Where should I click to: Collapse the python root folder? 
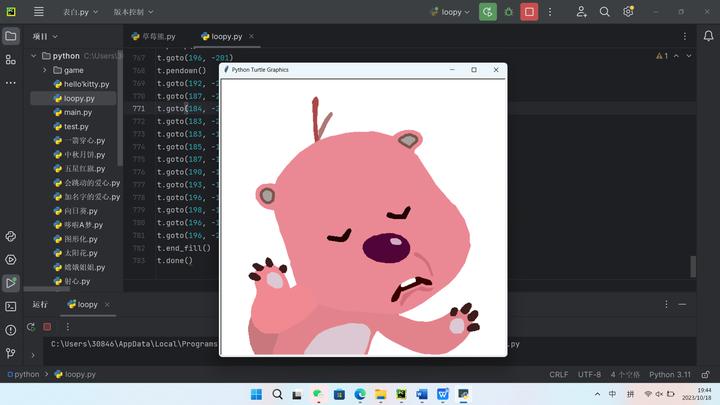34,56
